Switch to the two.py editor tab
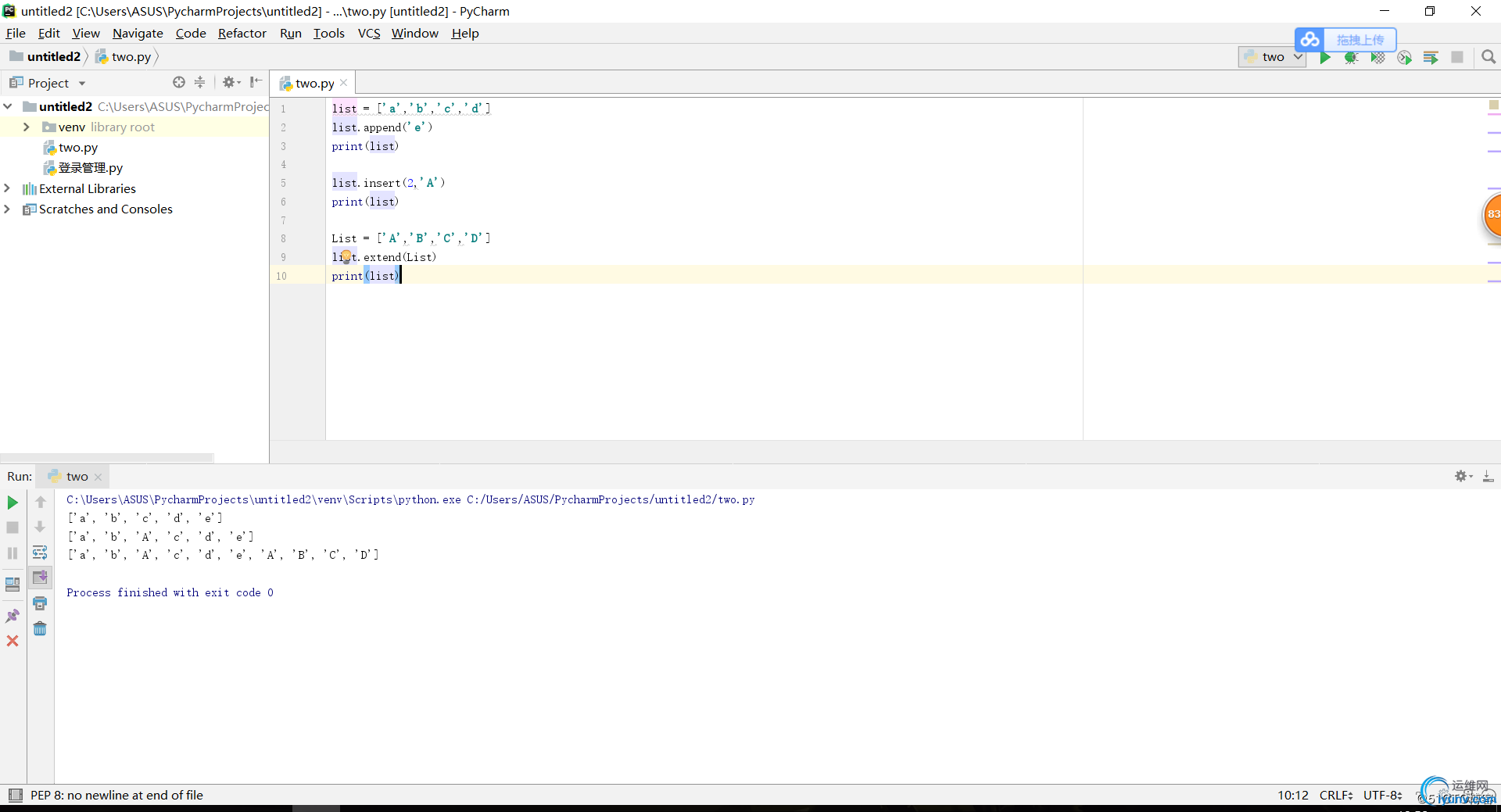This screenshot has width=1501, height=812. (314, 83)
